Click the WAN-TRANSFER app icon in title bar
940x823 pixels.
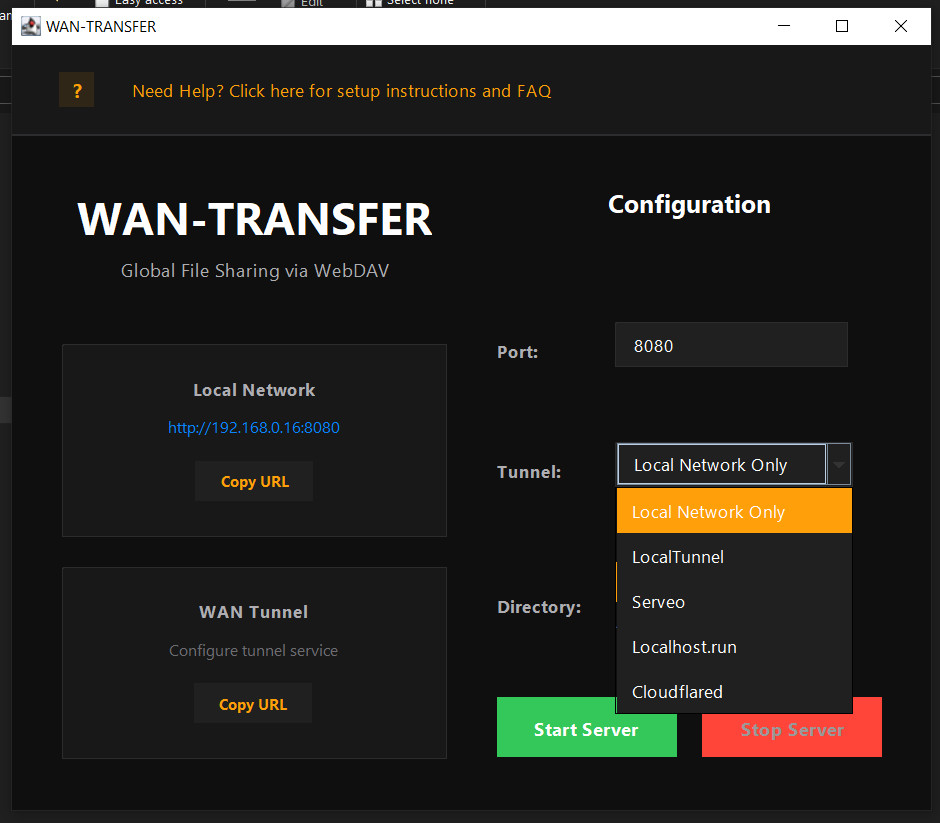pos(31,26)
